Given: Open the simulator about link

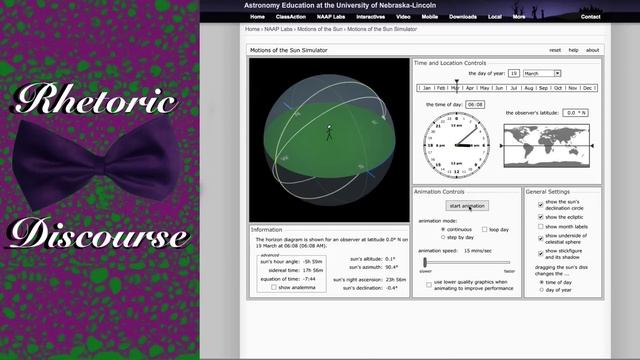Looking at the screenshot, I should (592, 50).
